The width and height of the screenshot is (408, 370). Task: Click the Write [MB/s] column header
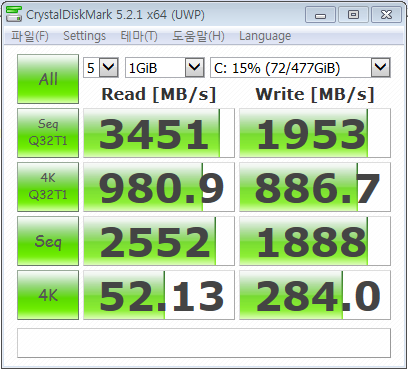(x=315, y=94)
